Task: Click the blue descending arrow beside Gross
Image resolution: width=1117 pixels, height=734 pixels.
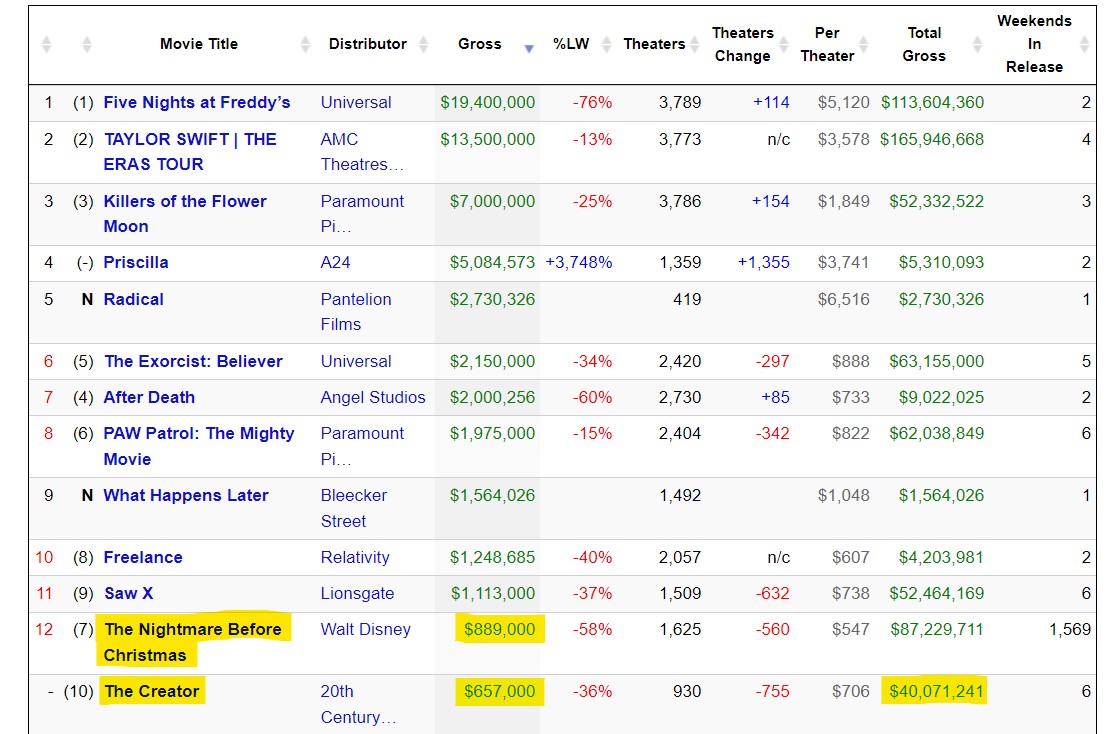Action: click(x=529, y=48)
